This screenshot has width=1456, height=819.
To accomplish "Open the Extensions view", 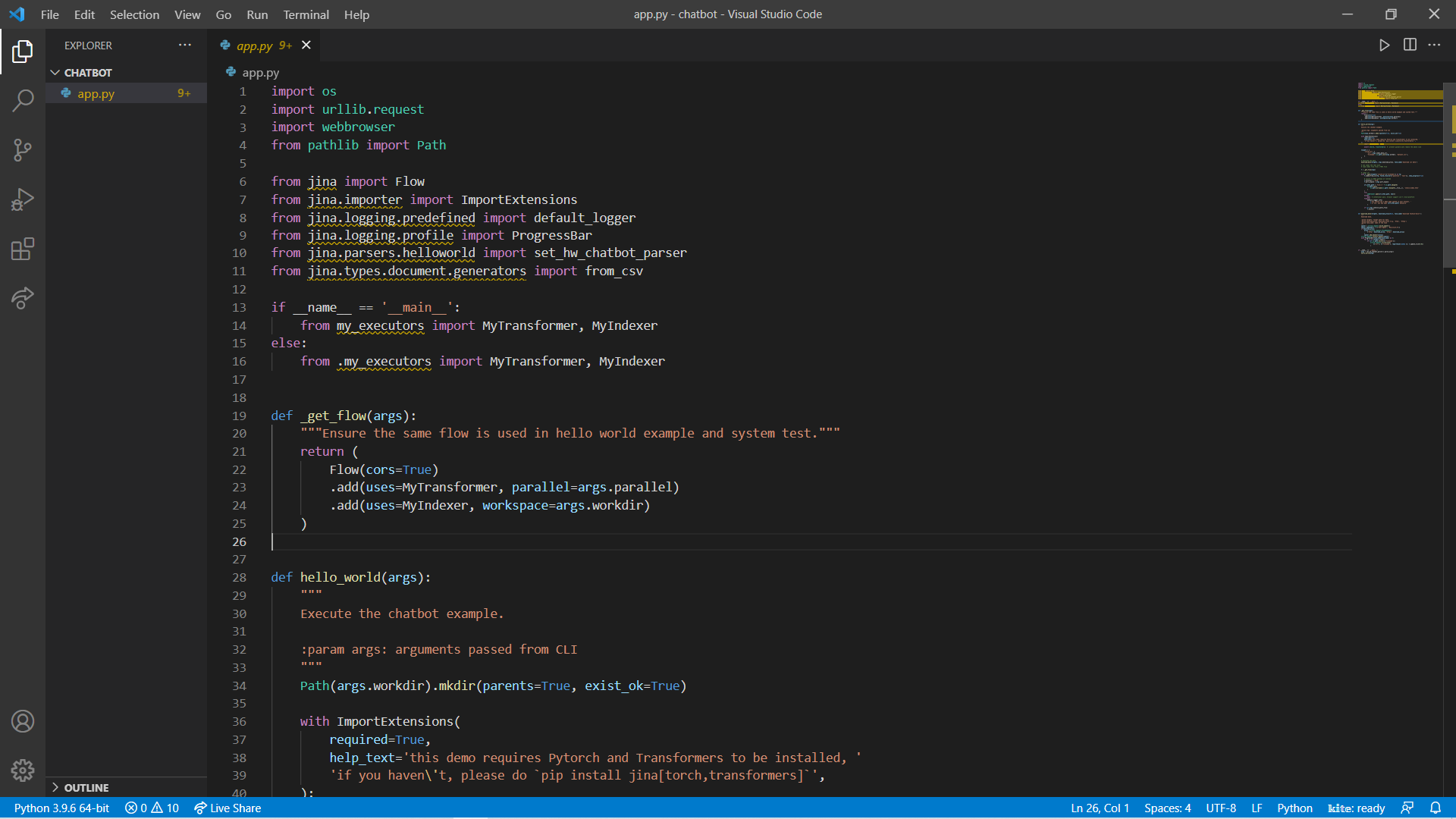I will [23, 249].
